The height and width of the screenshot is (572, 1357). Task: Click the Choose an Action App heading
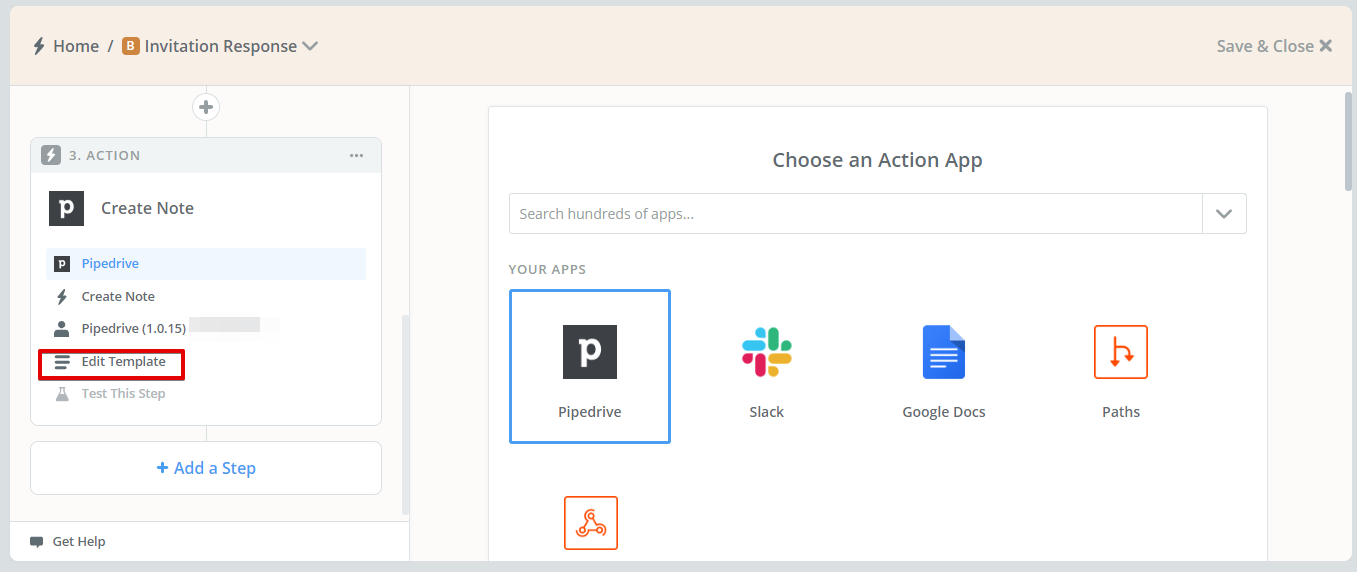pos(878,160)
